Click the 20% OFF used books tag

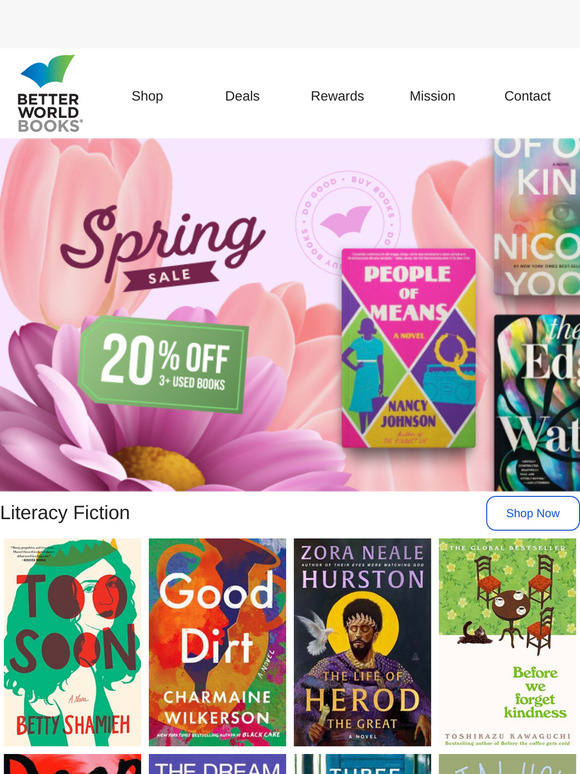pos(163,364)
